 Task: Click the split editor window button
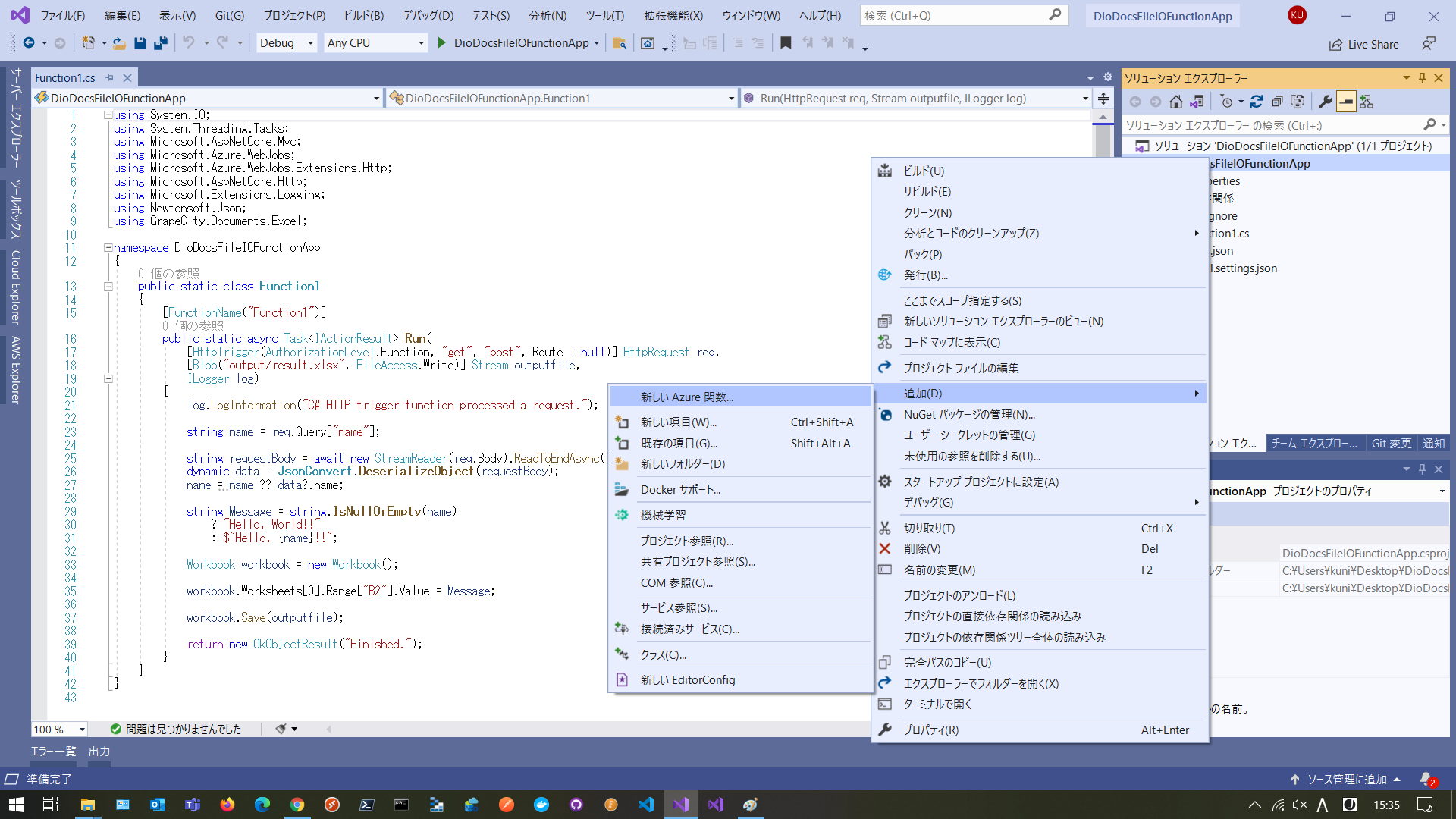[x=1103, y=99]
